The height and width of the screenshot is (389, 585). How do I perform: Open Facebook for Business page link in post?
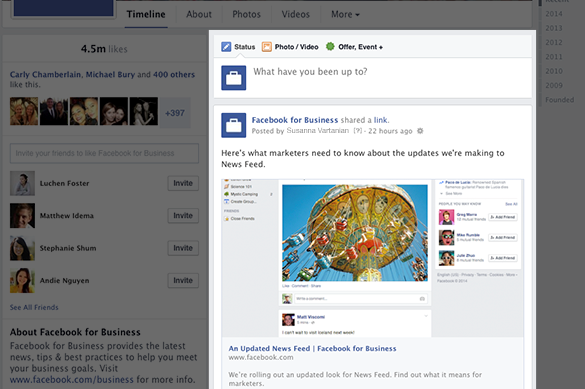pos(295,120)
